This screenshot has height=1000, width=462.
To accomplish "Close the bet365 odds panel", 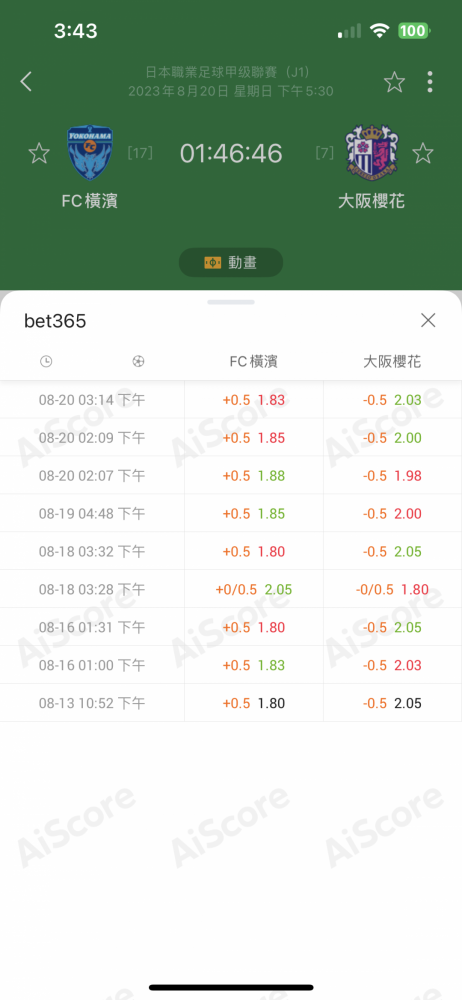I will pos(428,320).
